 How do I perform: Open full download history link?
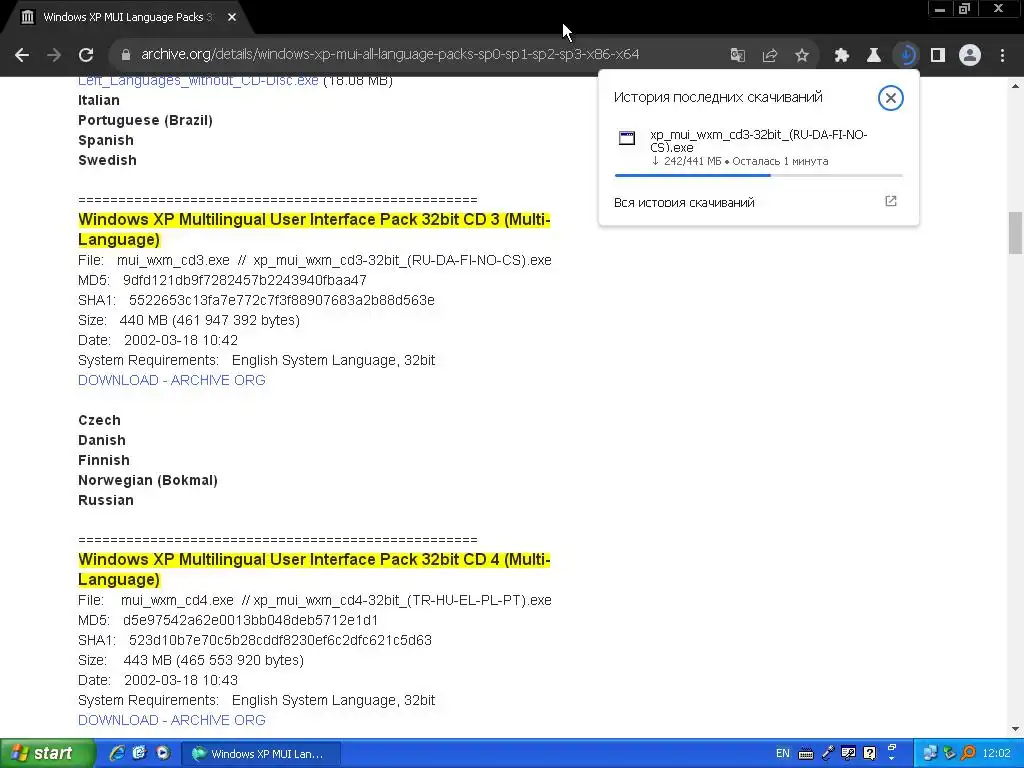click(x=684, y=202)
